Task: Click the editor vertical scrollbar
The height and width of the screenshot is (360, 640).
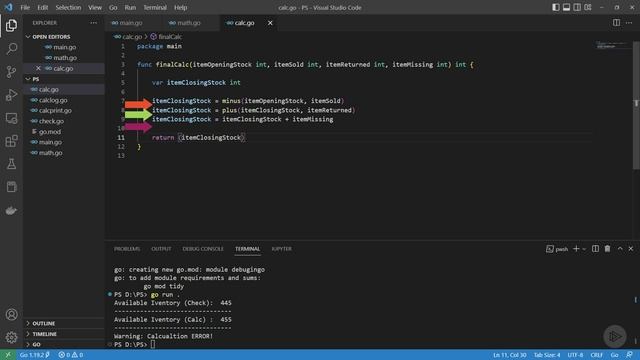Action: coord(636,105)
